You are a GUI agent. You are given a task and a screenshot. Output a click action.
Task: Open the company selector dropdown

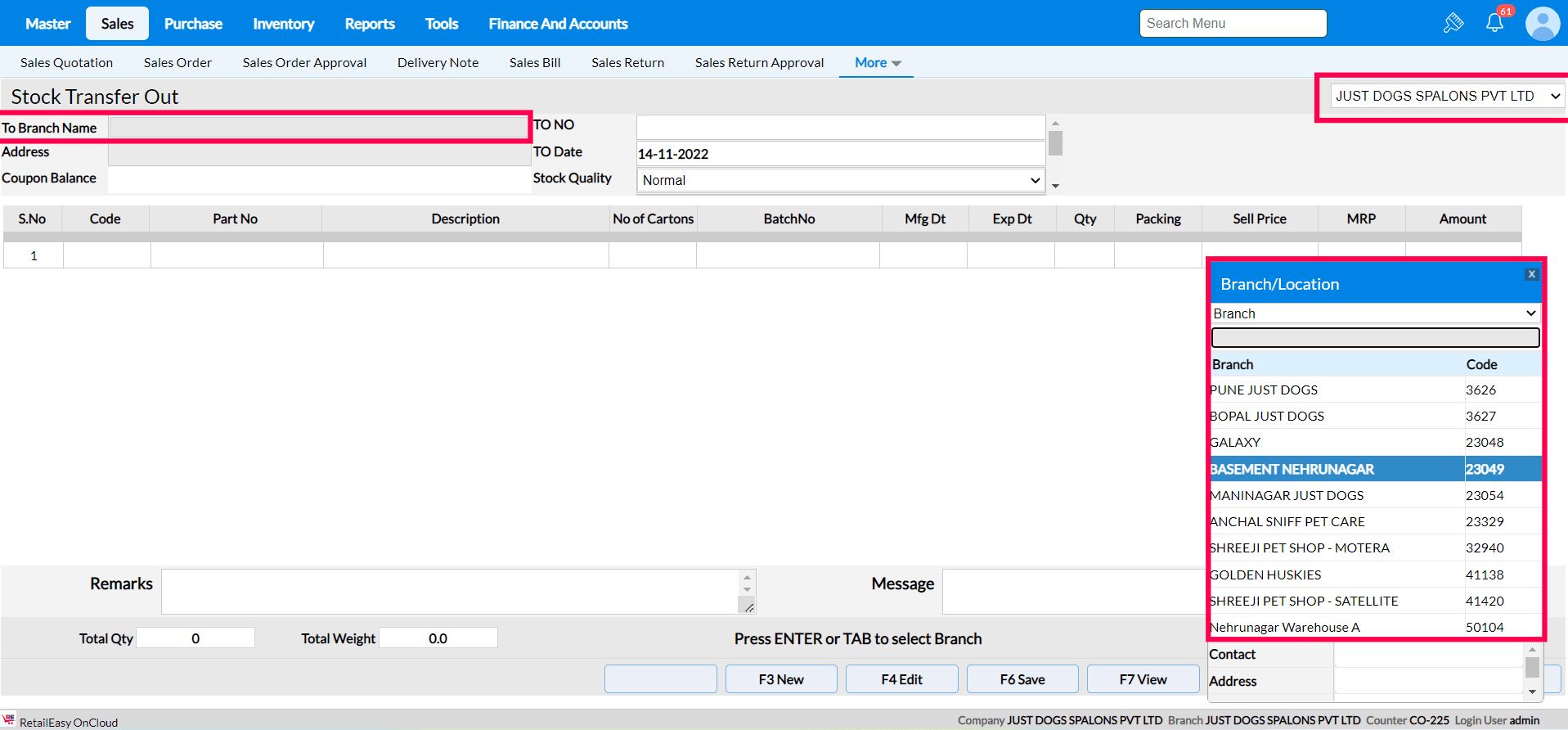(1446, 97)
